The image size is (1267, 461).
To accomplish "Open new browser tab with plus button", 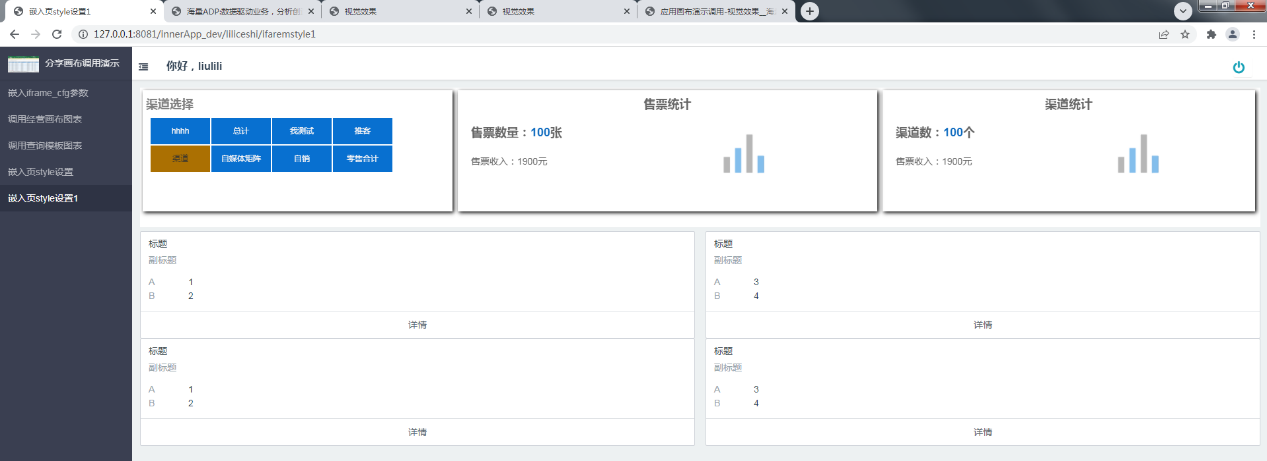I will [x=810, y=11].
